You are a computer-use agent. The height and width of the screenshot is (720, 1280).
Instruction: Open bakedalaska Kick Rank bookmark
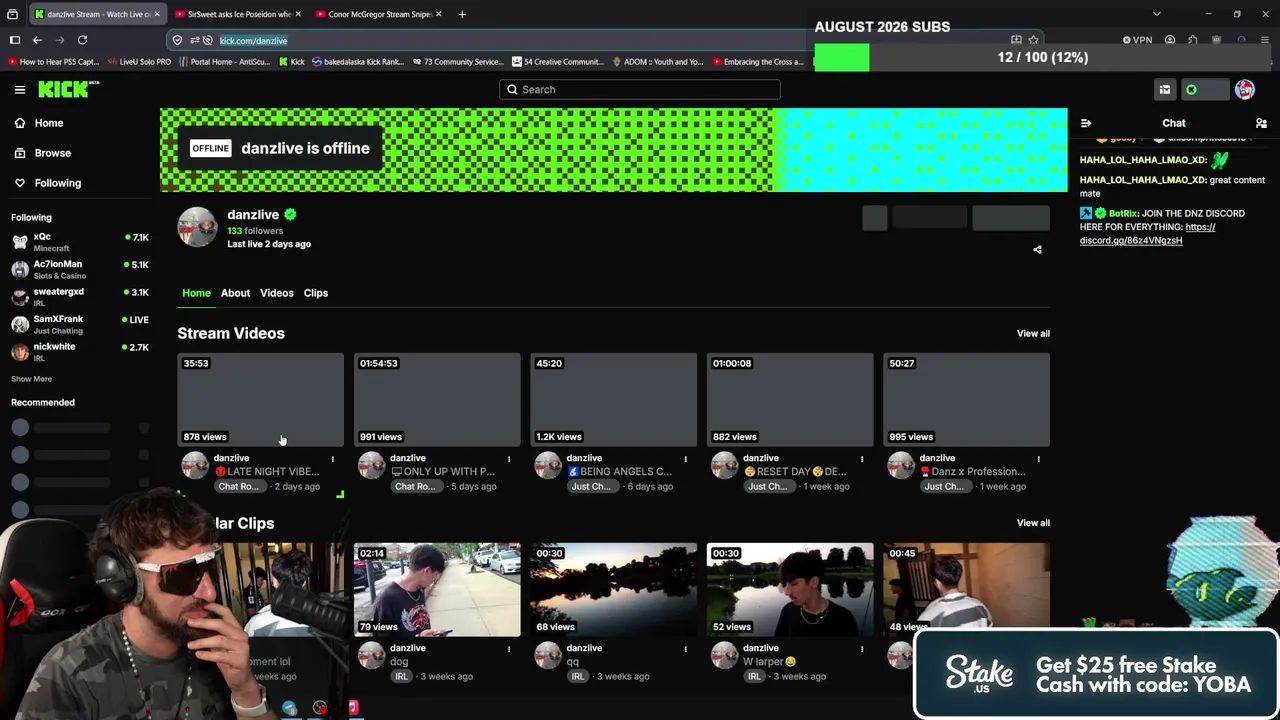[358, 62]
